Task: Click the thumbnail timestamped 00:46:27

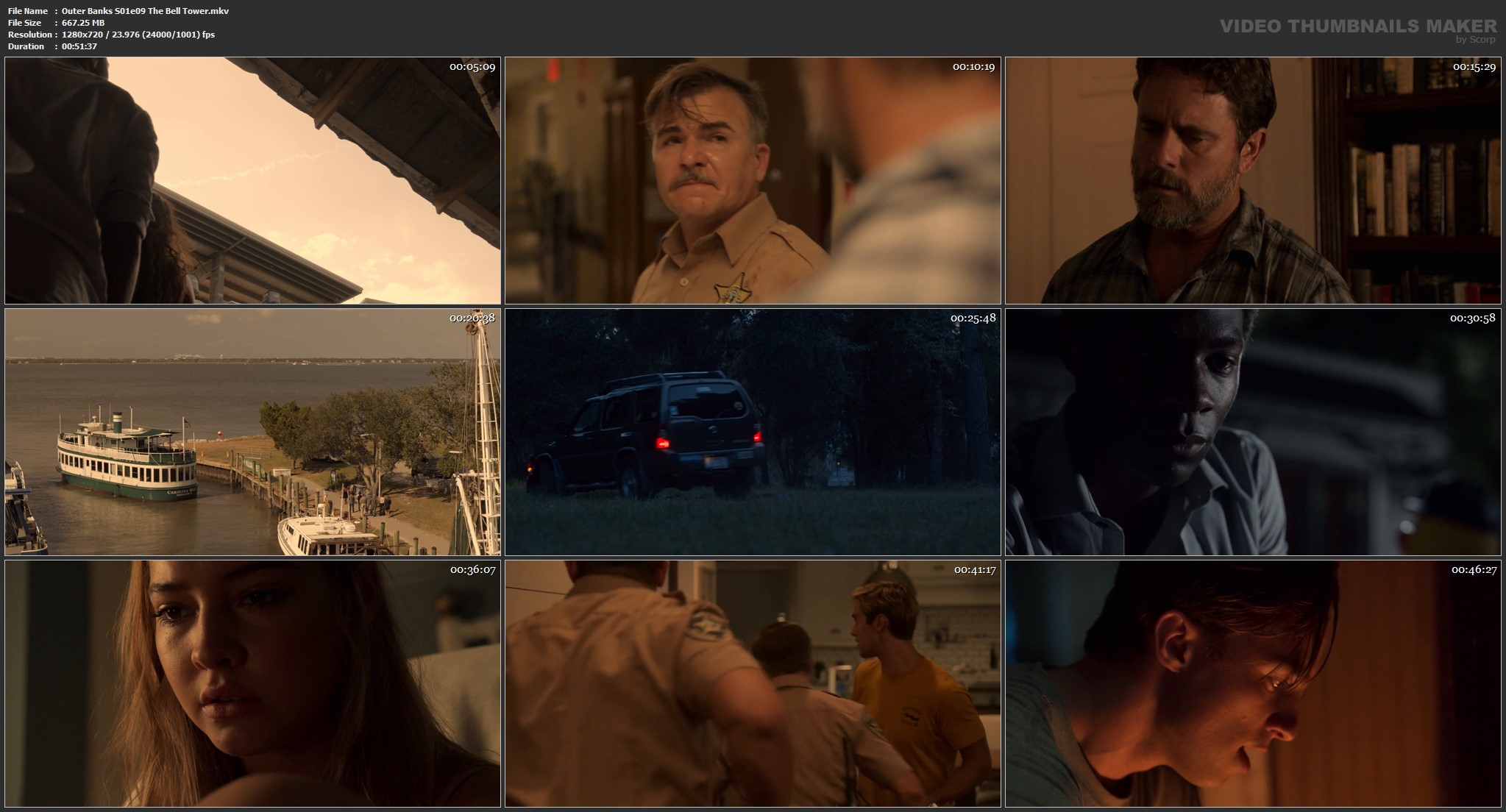Action: 1252,683
